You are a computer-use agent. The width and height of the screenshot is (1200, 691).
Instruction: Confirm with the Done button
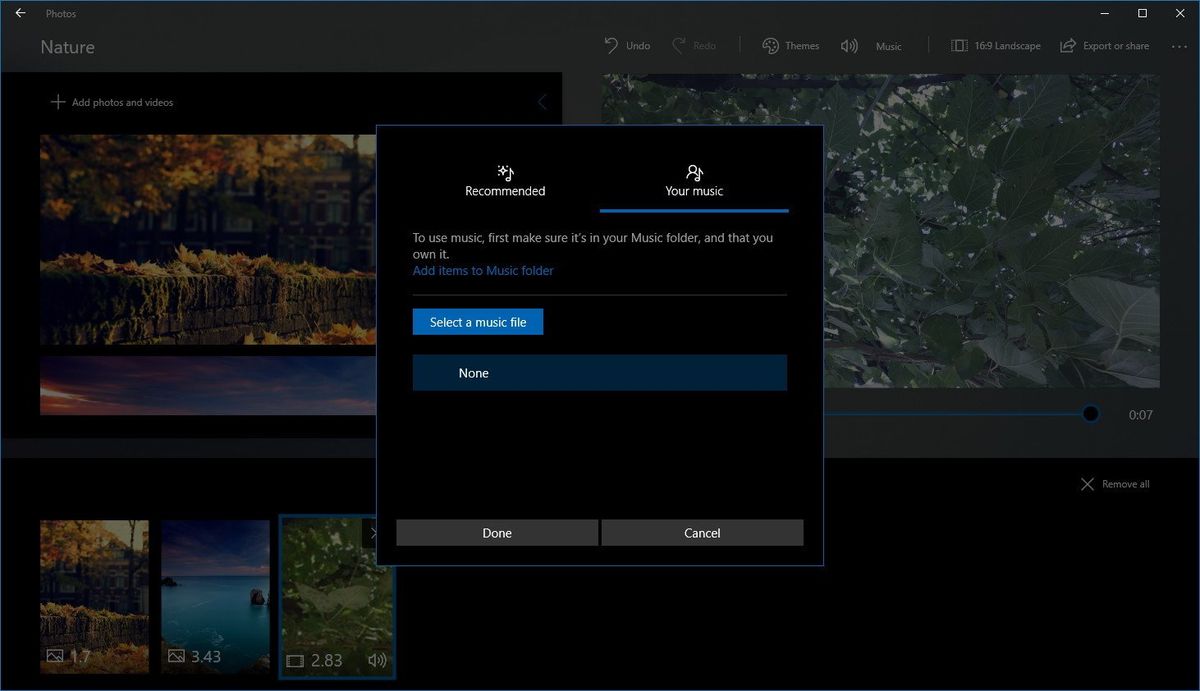(496, 532)
